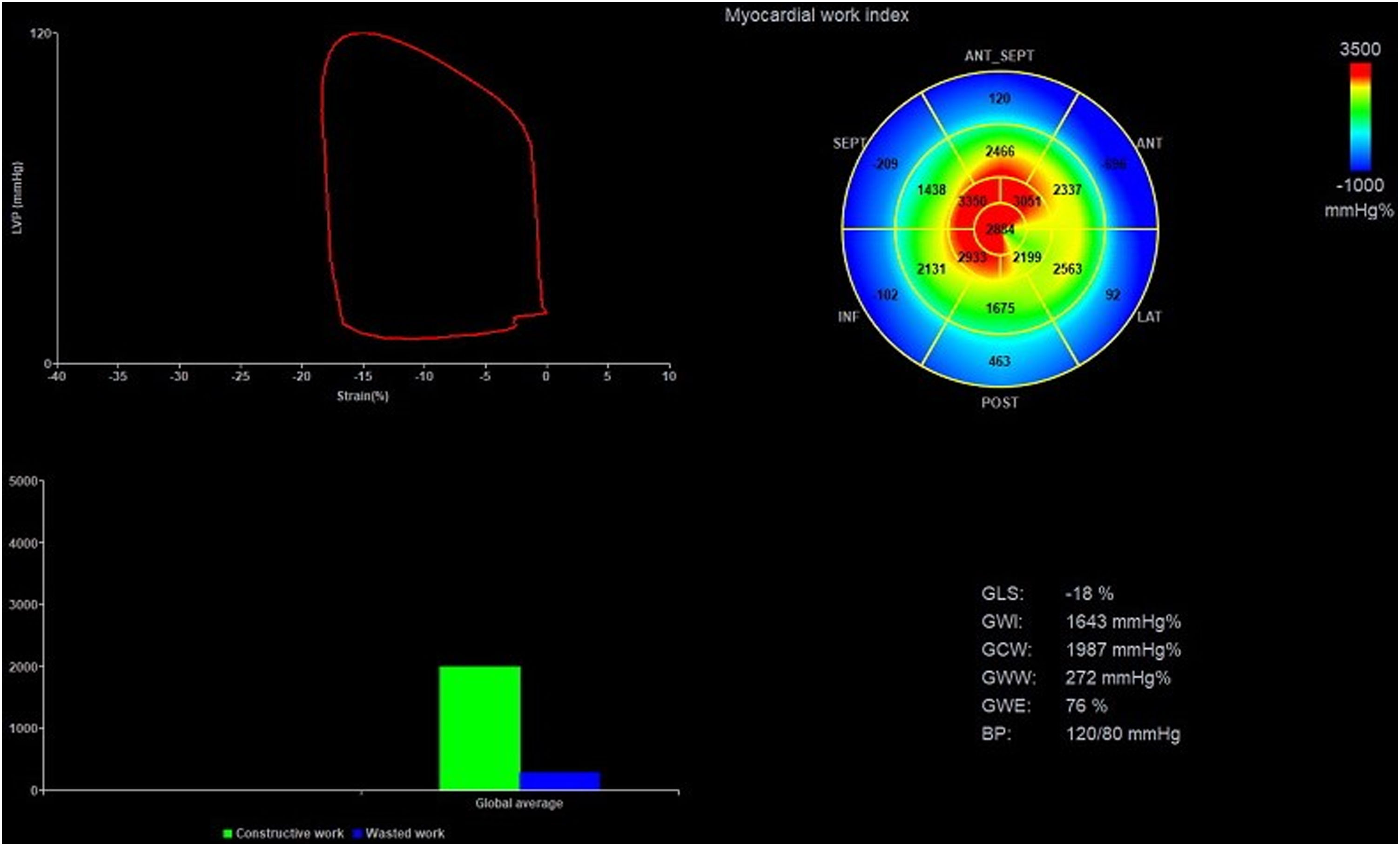Select the bull's-eye segment valued 1438
Screen dimensions: 1400x846
coord(931,190)
